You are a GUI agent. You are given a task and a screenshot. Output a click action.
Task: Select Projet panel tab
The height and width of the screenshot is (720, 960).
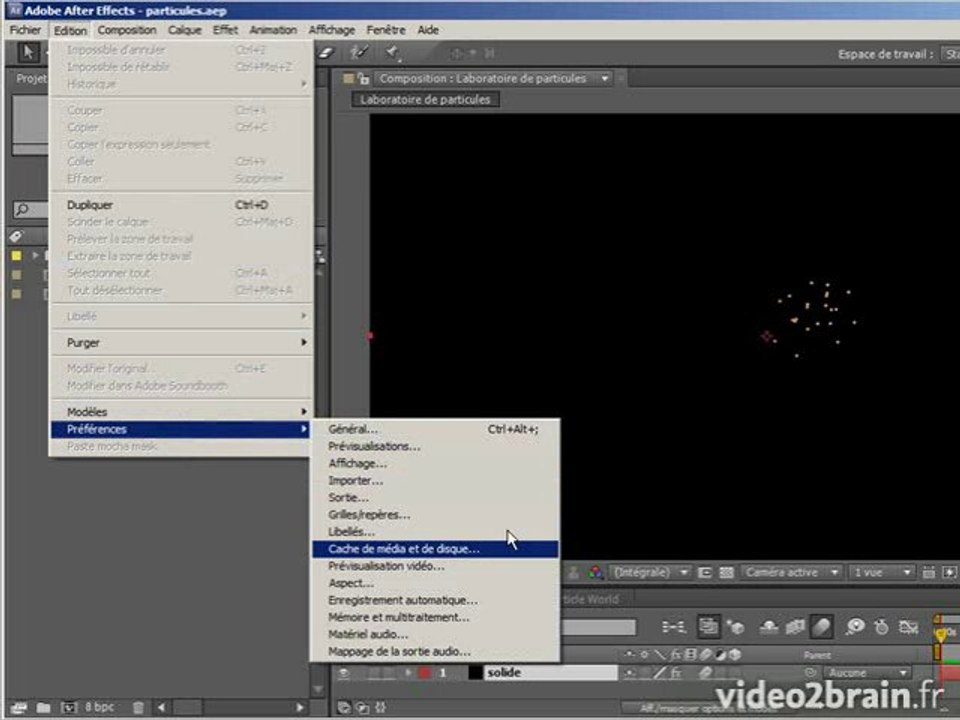pos(31,78)
